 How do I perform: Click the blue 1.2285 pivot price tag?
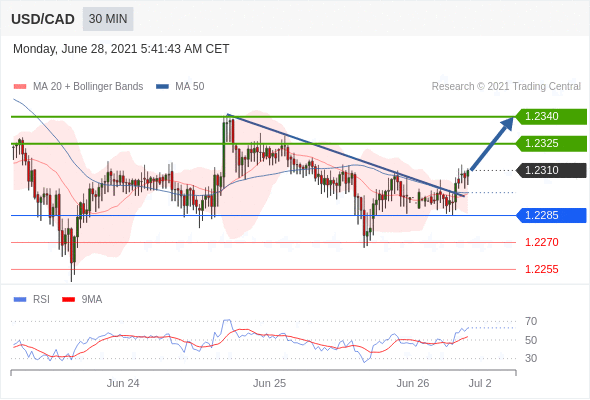(551, 216)
